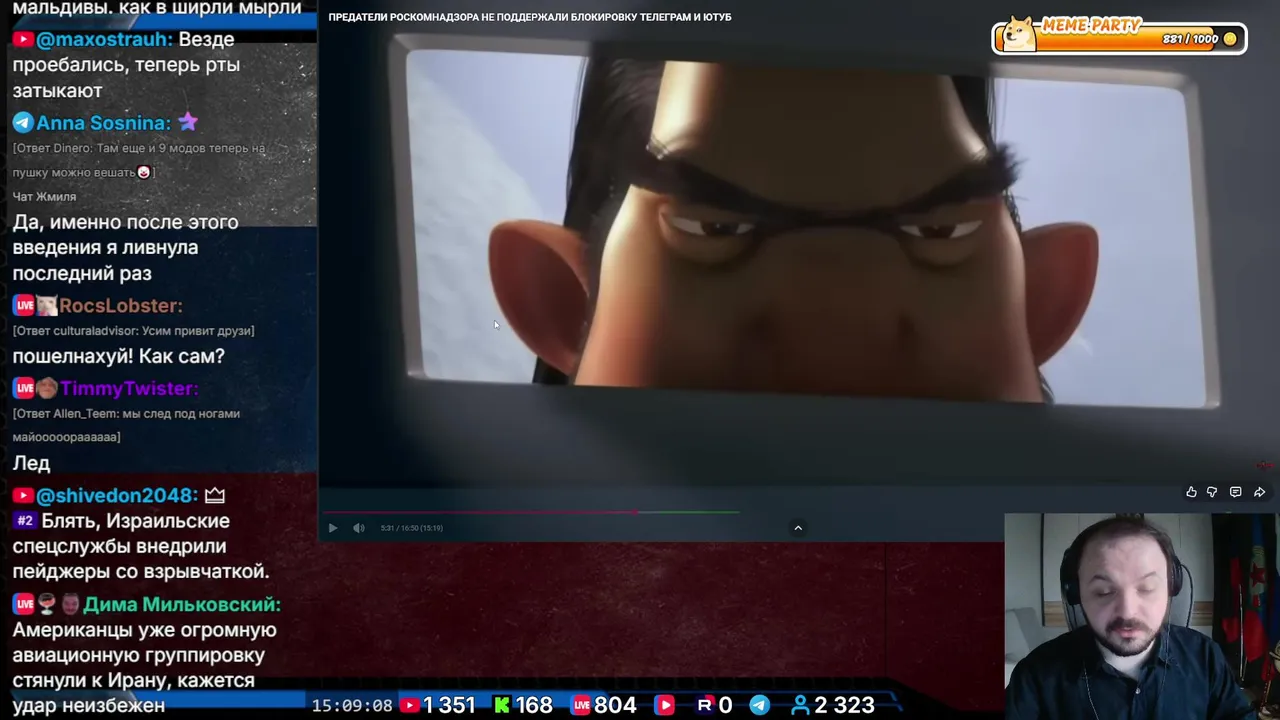Click the 'Лед' chat message
The height and width of the screenshot is (720, 1280).
point(31,463)
